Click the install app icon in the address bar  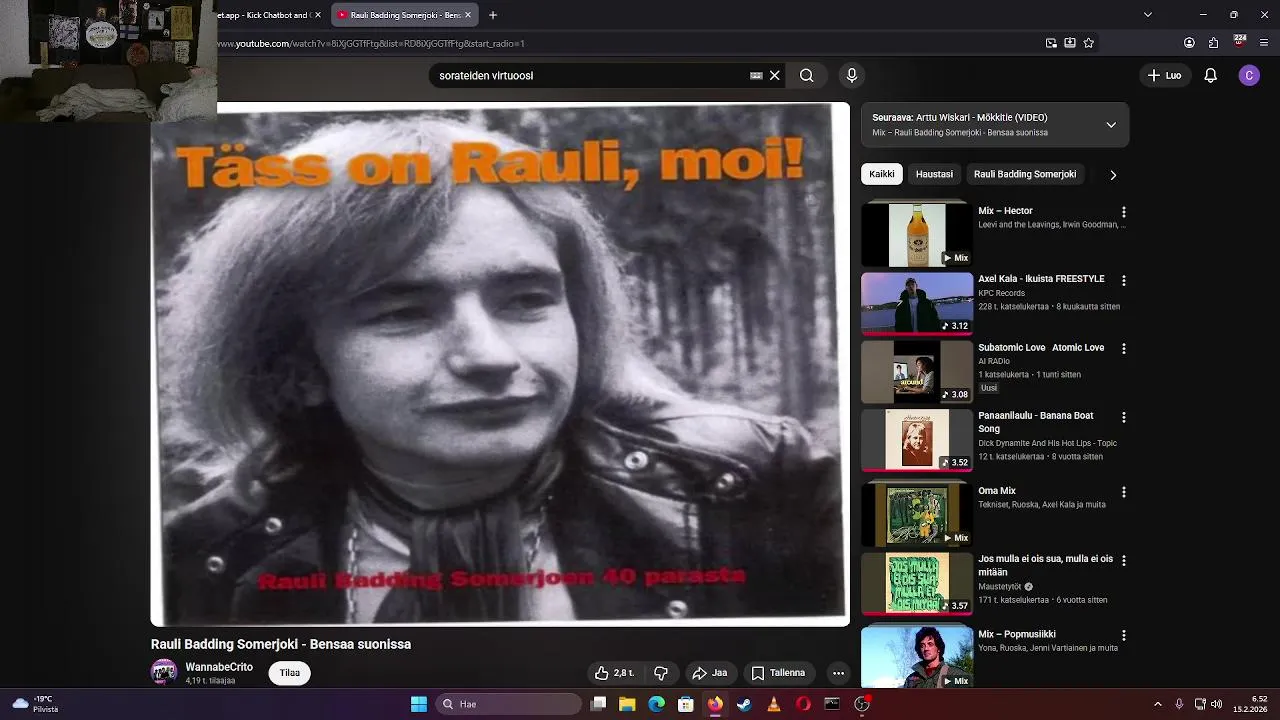(x=1070, y=43)
